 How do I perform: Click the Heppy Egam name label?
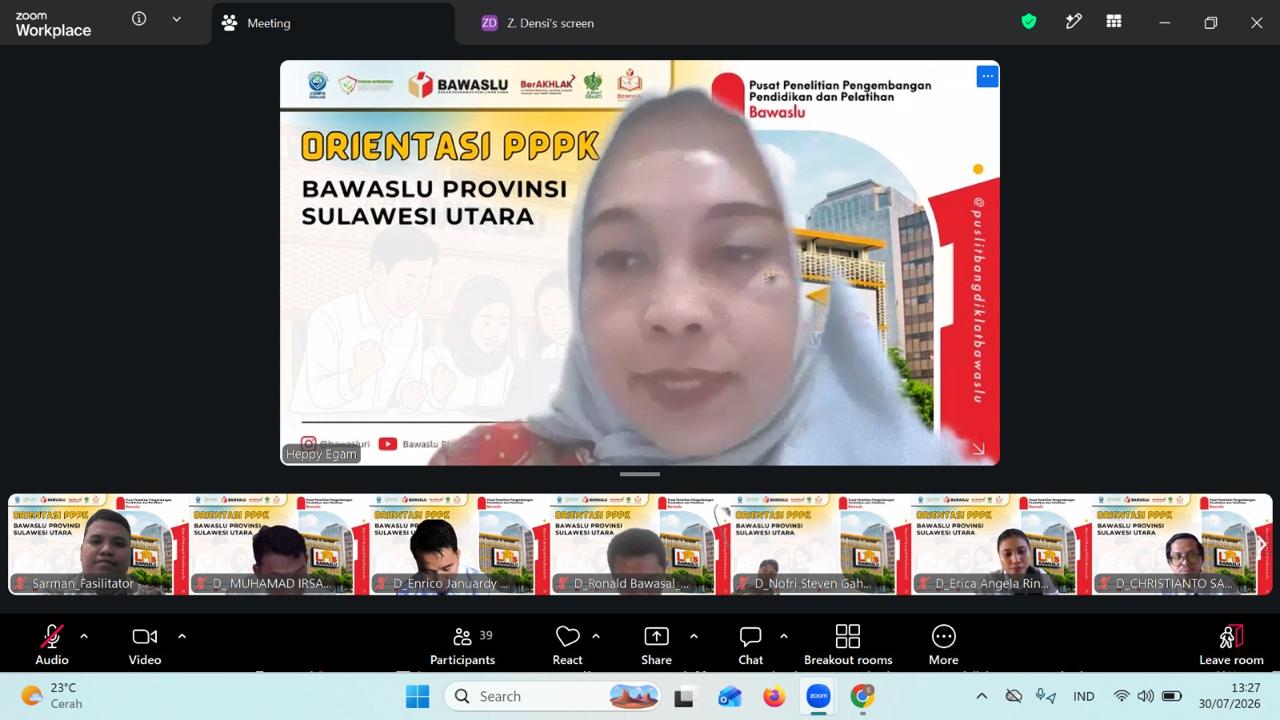[321, 454]
